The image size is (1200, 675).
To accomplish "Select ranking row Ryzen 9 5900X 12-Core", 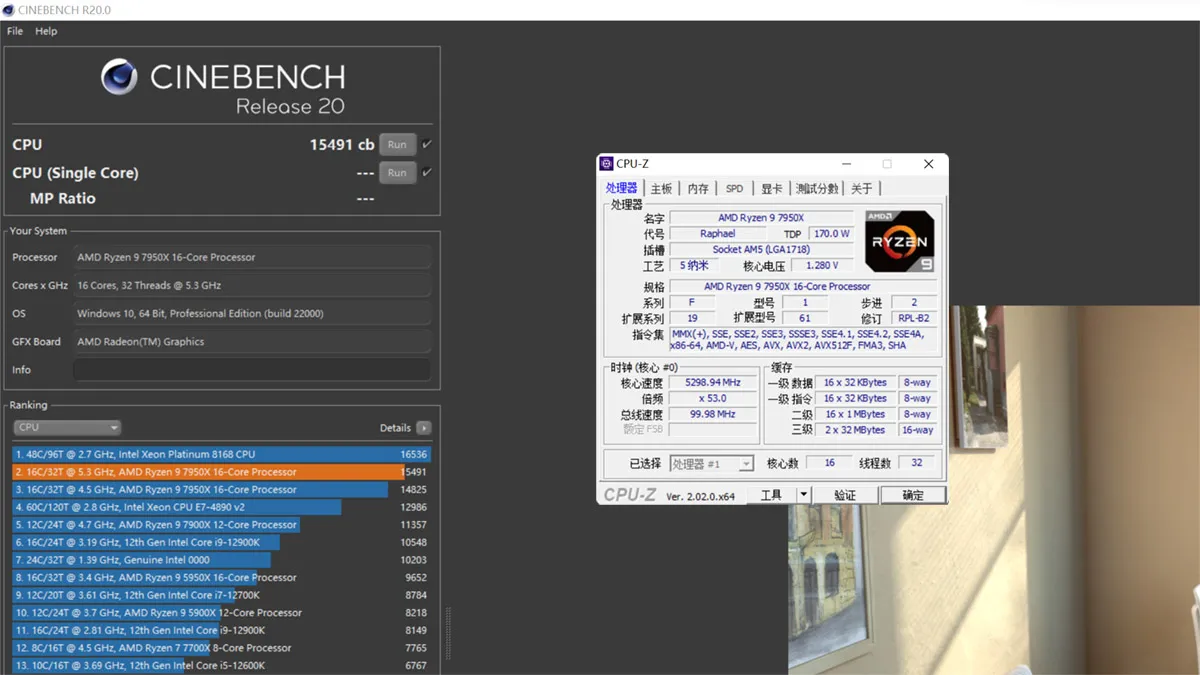I will pos(222,613).
